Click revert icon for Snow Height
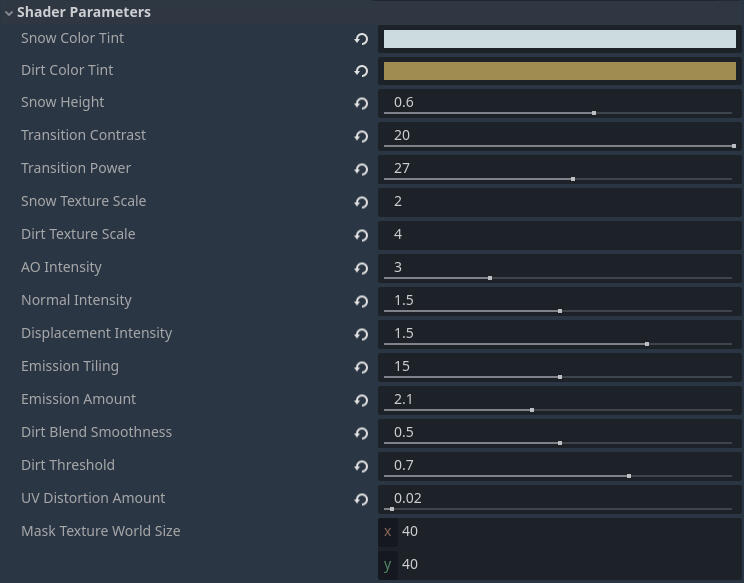Viewport: 744px width, 583px height. click(x=361, y=103)
